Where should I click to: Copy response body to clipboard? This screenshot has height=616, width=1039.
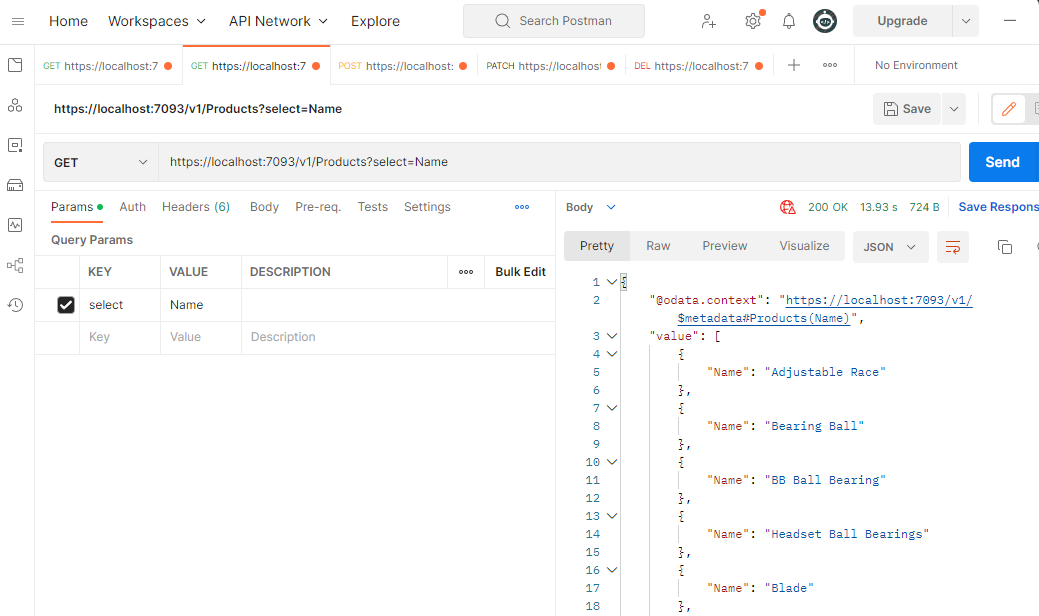coord(1005,247)
